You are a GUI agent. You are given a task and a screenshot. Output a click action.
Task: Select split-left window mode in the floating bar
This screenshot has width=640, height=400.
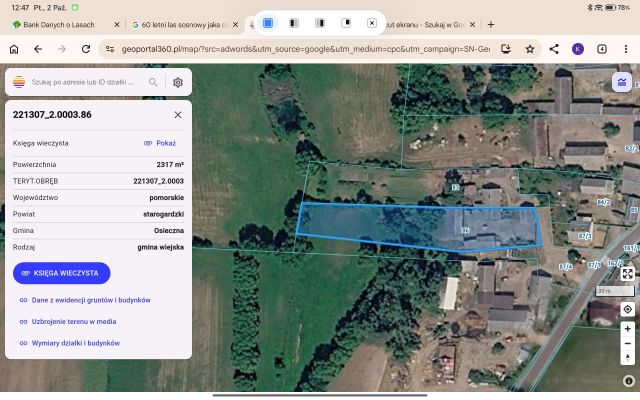point(294,23)
